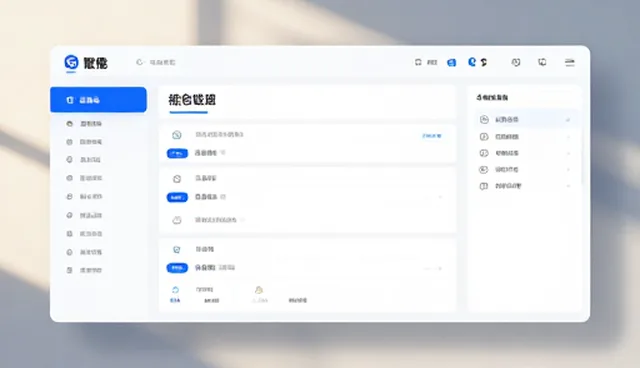Click the magnifier icon in search bar

click(140, 62)
